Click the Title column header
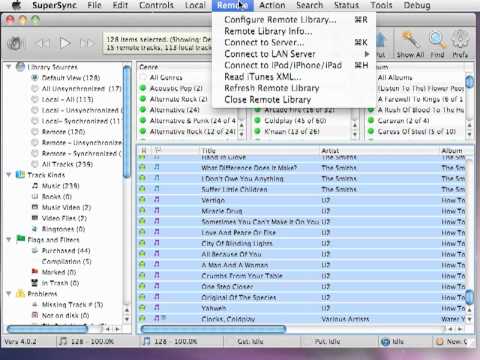Screen dimensions: 480x360 tap(260, 150)
